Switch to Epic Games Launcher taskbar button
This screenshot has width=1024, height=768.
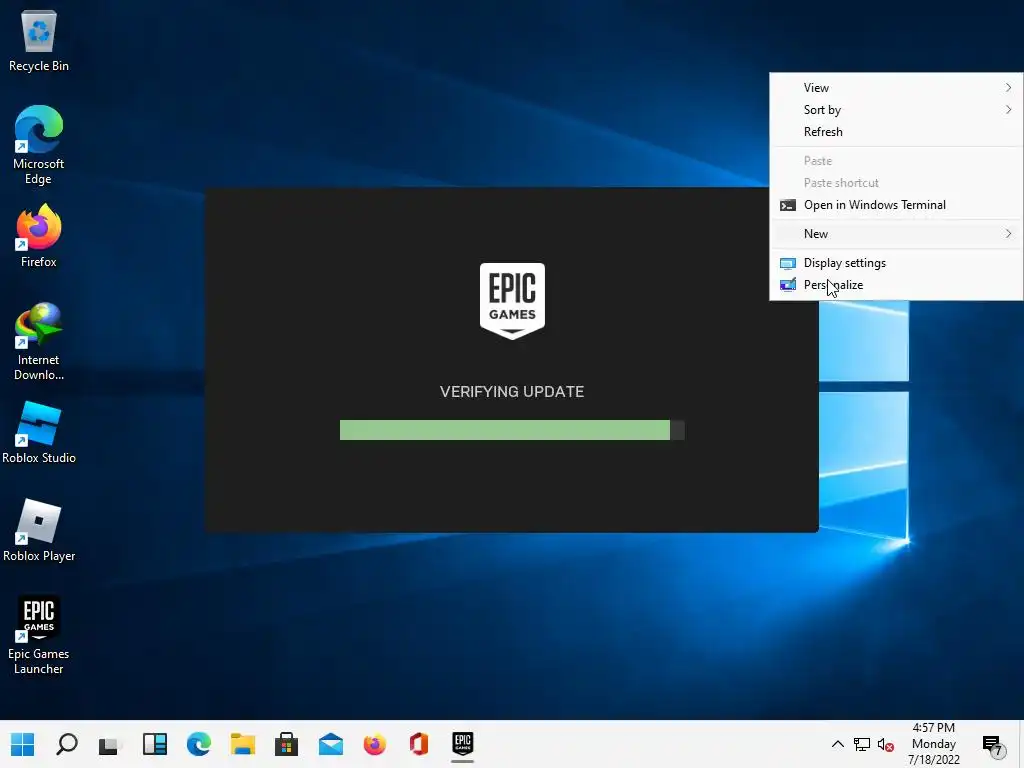pyautogui.click(x=462, y=743)
